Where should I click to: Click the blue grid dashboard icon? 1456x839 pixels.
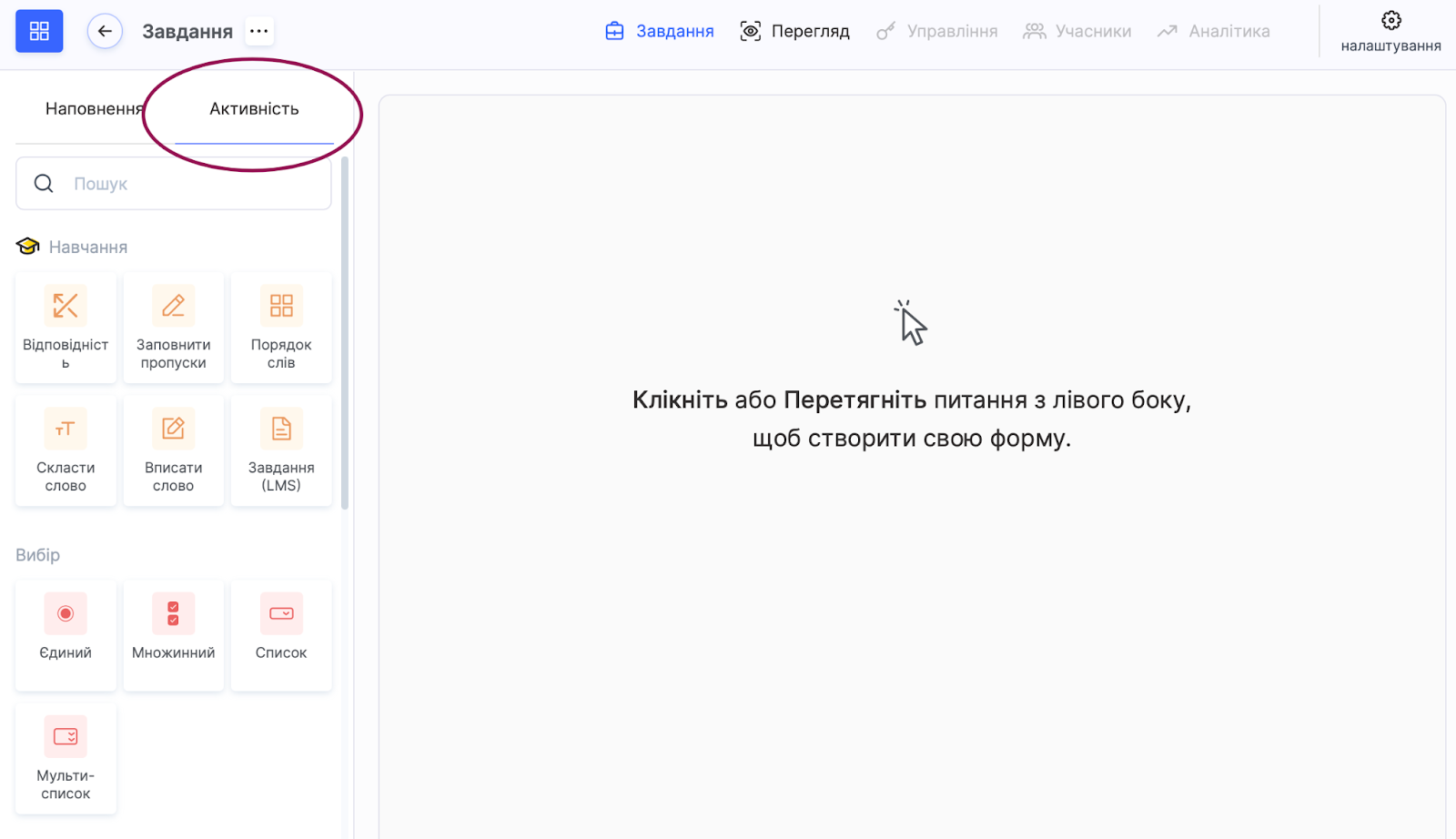tap(39, 31)
